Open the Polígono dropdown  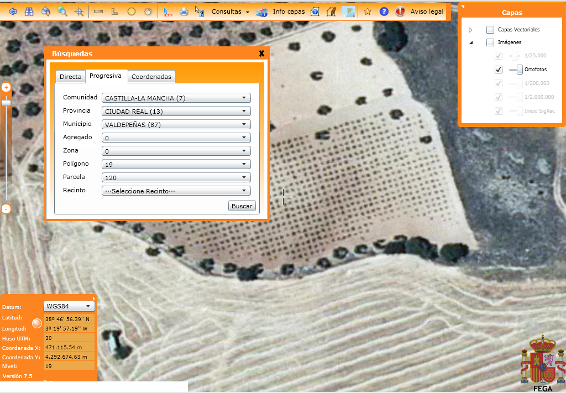[x=176, y=164]
